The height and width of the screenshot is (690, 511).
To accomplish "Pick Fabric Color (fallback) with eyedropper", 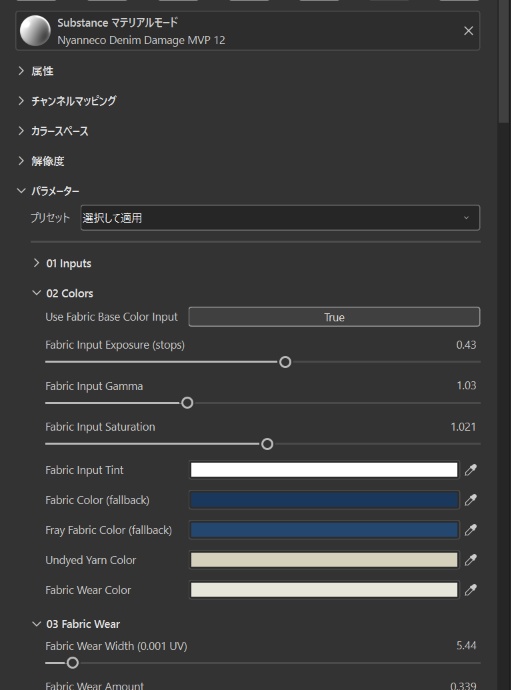I will coord(471,500).
